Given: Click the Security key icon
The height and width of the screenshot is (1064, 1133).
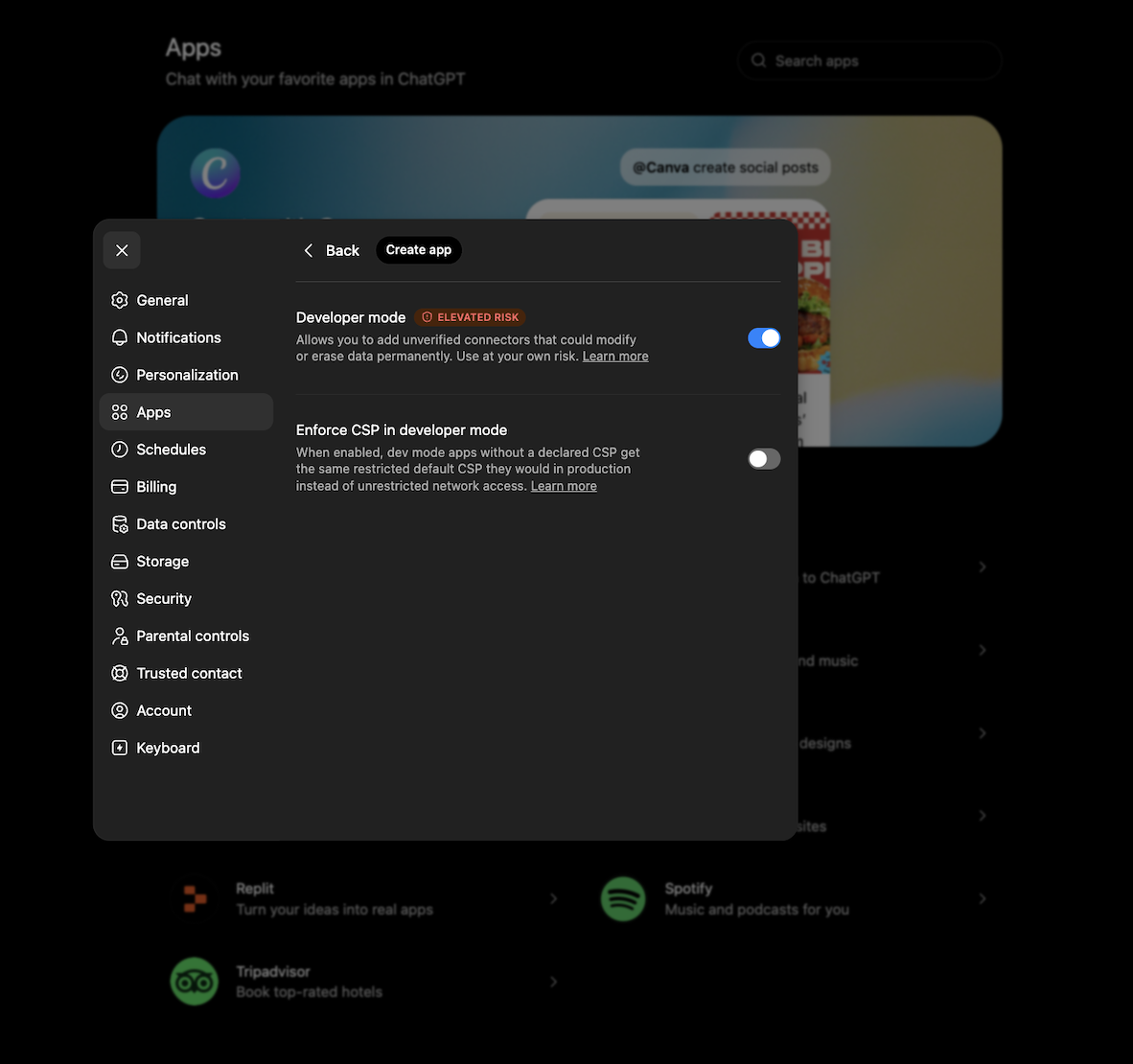Looking at the screenshot, I should [x=119, y=598].
